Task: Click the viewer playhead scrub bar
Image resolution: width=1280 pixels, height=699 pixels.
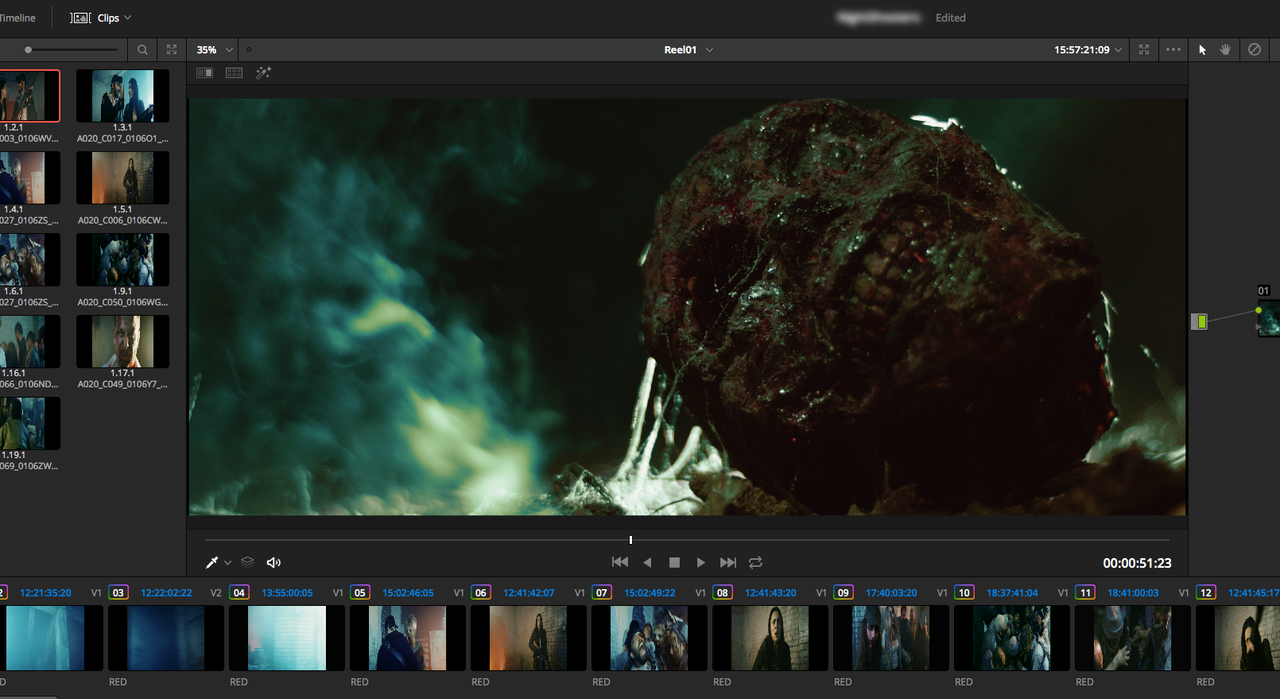Action: (687, 540)
